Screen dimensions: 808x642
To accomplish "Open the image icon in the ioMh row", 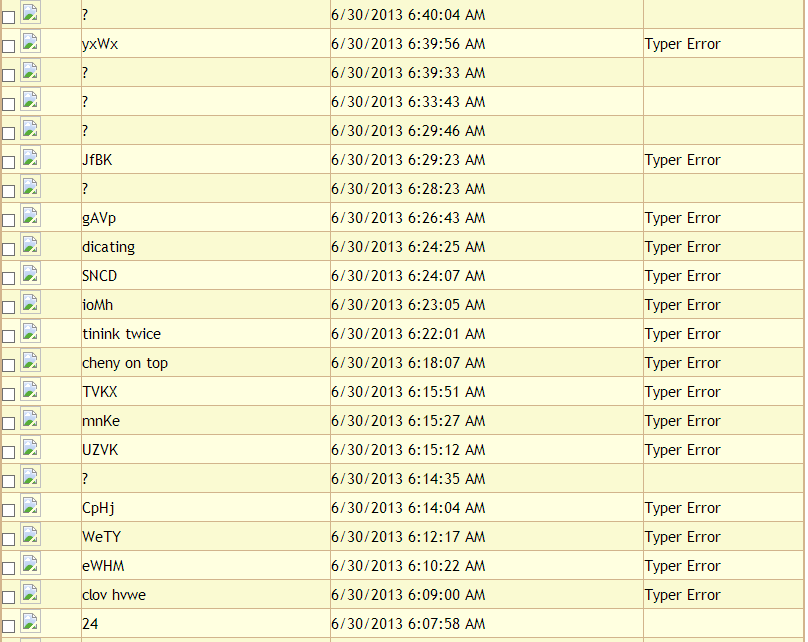I will click(x=30, y=303).
